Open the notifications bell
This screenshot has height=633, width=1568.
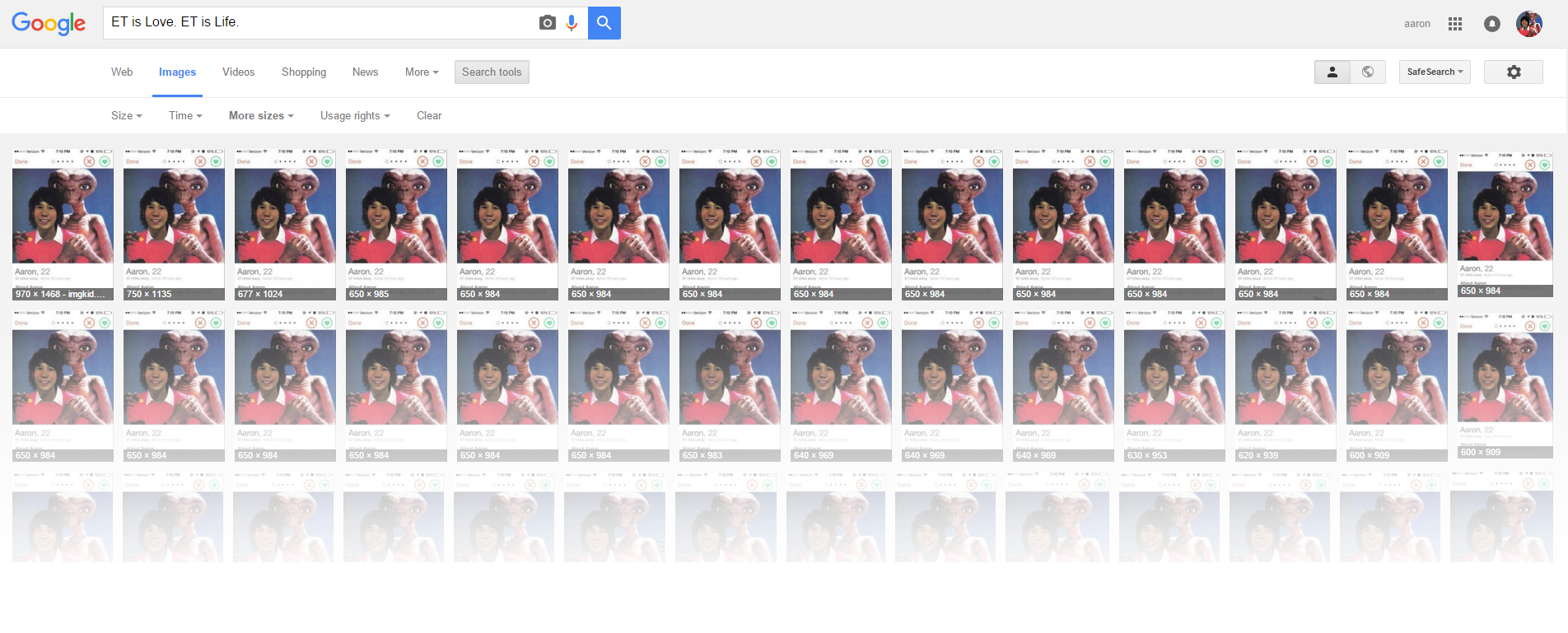click(x=1491, y=24)
